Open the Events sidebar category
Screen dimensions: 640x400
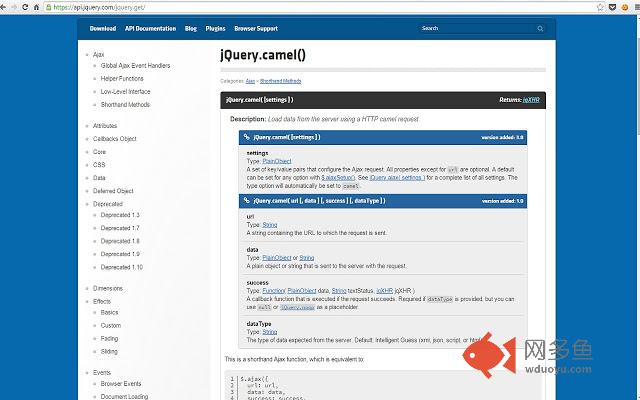(102, 373)
